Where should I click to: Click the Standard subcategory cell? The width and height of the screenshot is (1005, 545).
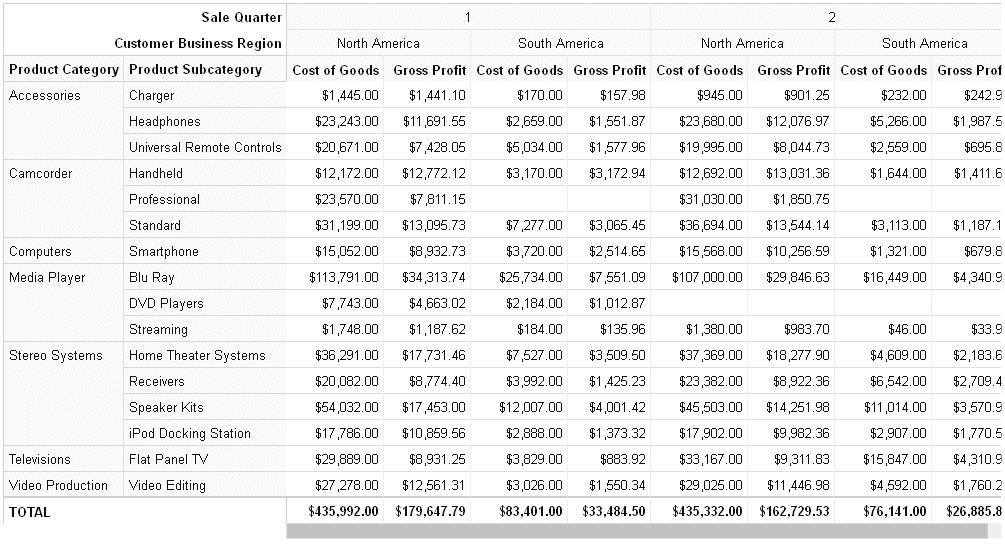tap(204, 226)
